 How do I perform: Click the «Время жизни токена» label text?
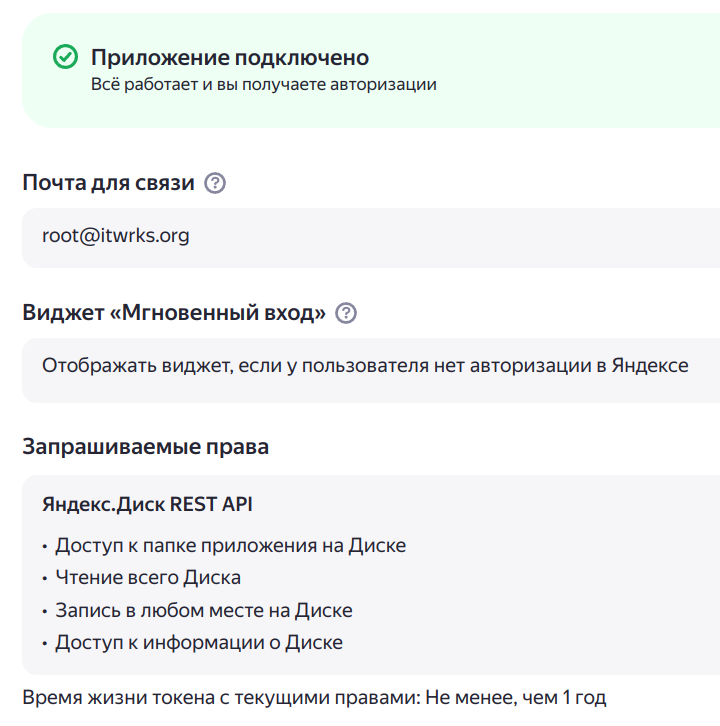200,697
